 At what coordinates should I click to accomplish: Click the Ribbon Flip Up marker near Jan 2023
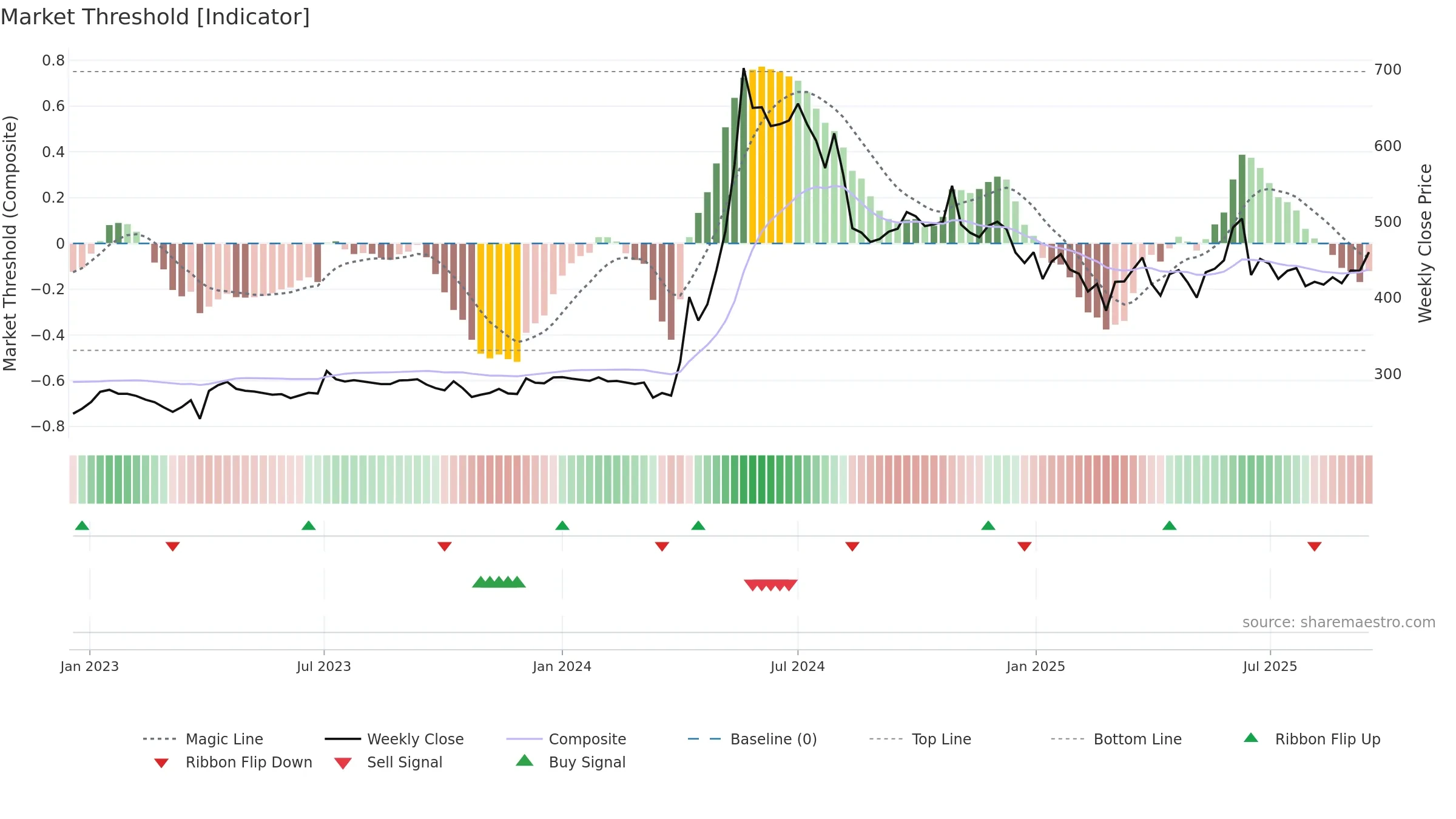pos(83,525)
